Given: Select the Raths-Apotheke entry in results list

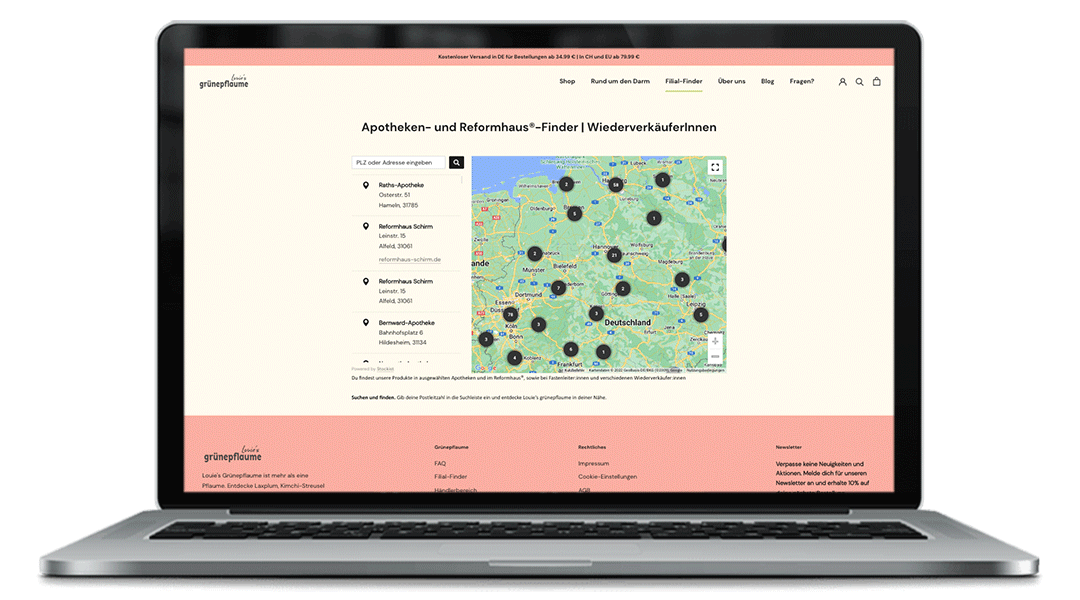Looking at the screenshot, I should [x=401, y=185].
